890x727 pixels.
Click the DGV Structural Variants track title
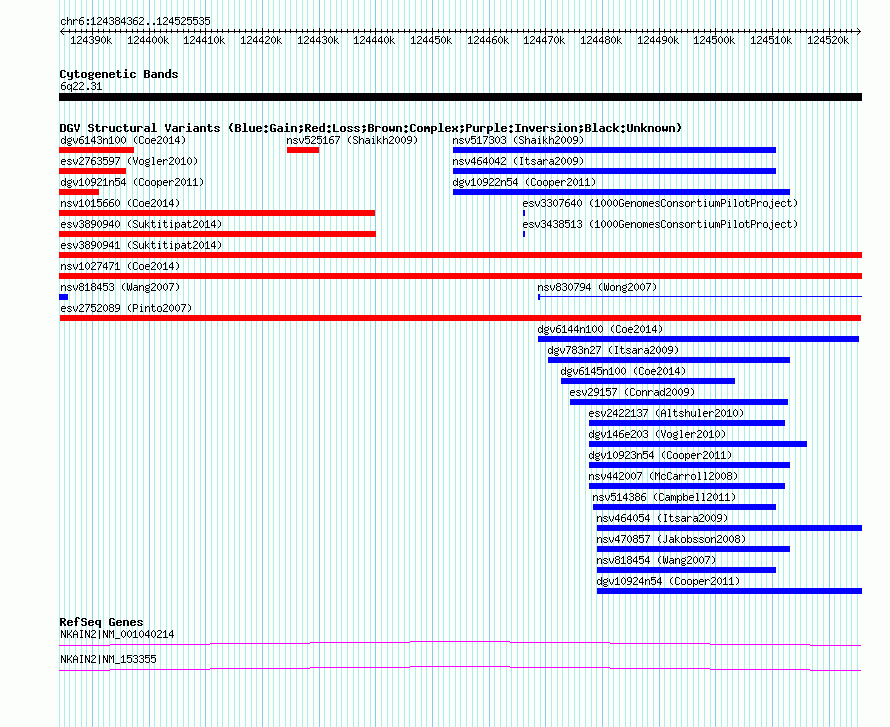tap(371, 128)
